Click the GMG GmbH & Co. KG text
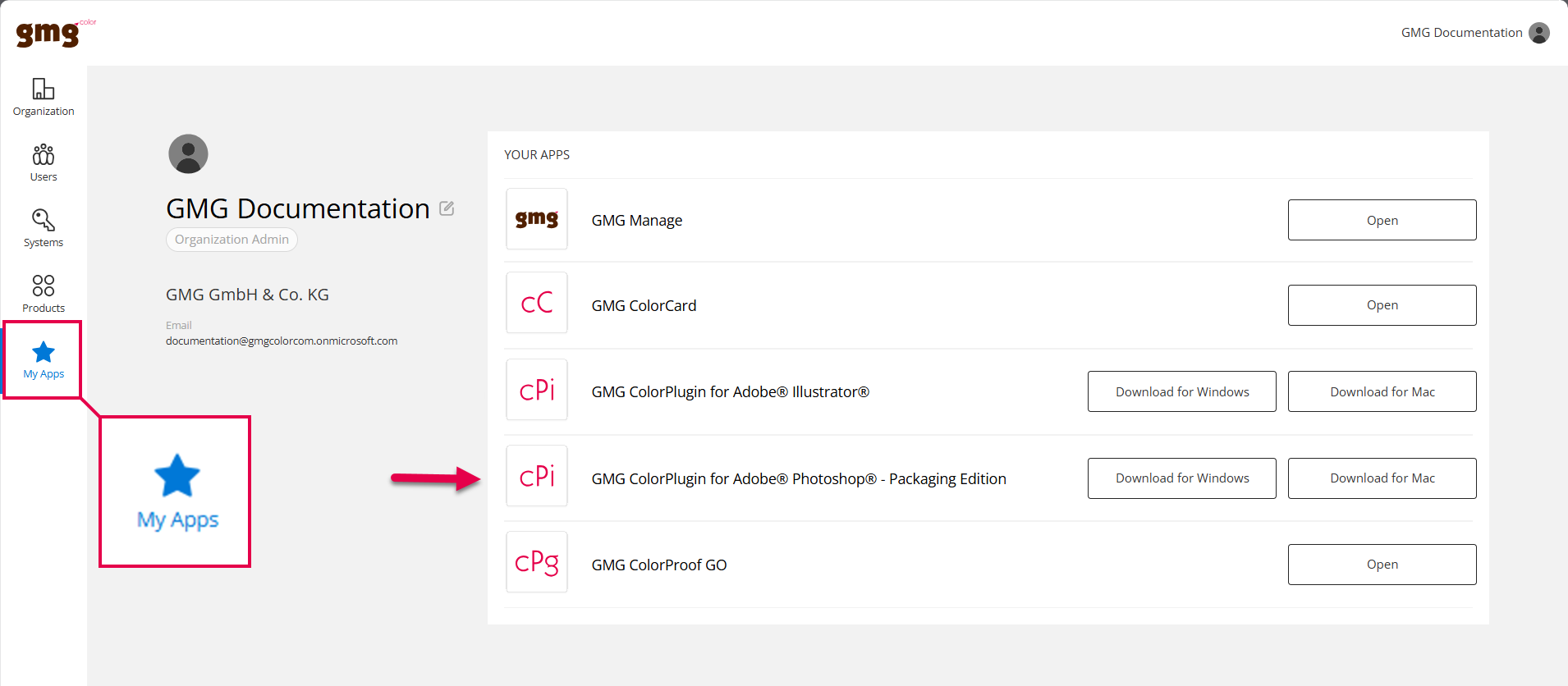 tap(247, 295)
